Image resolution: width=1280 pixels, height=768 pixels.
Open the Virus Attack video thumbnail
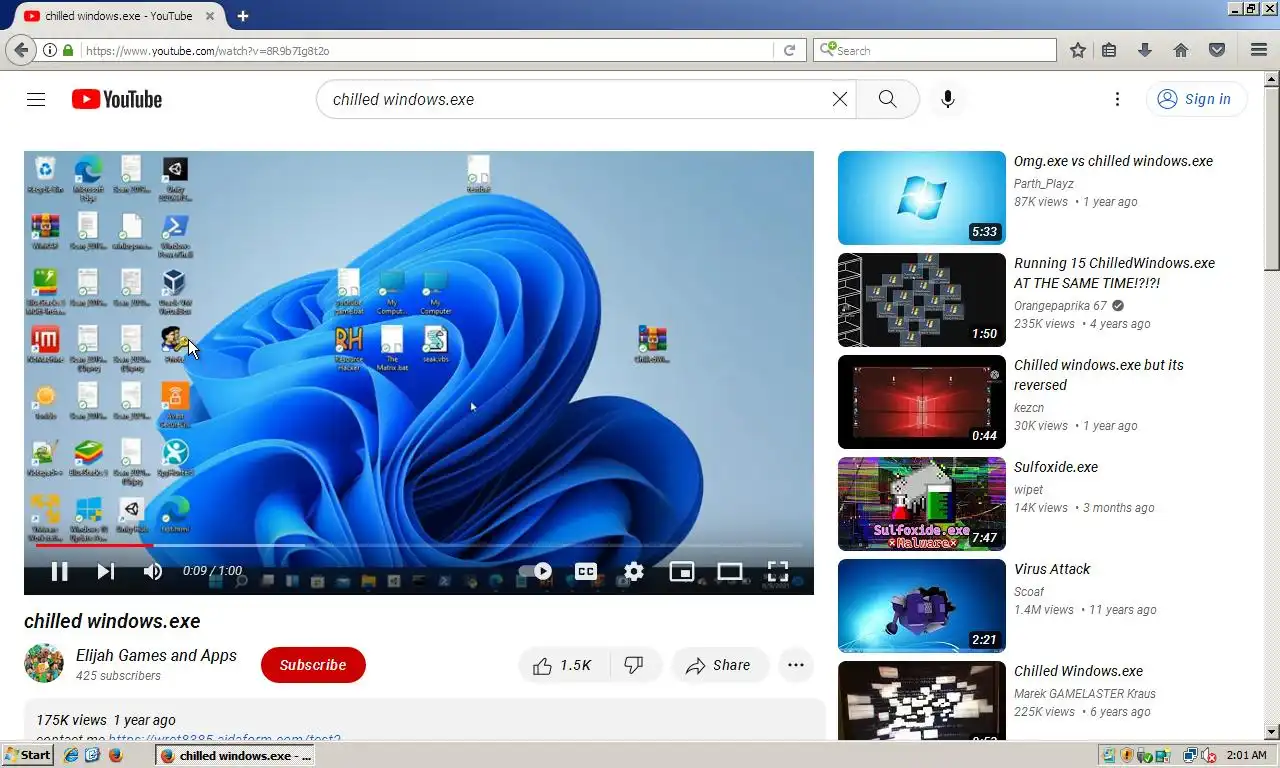point(921,606)
